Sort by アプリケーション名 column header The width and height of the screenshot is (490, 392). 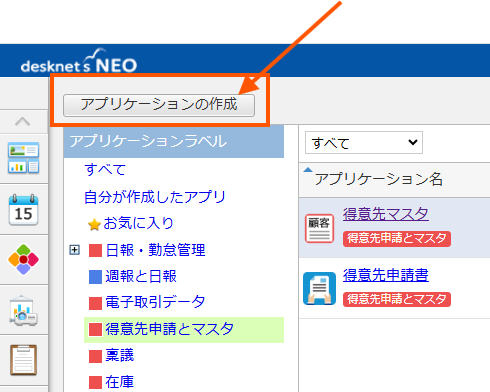click(379, 179)
